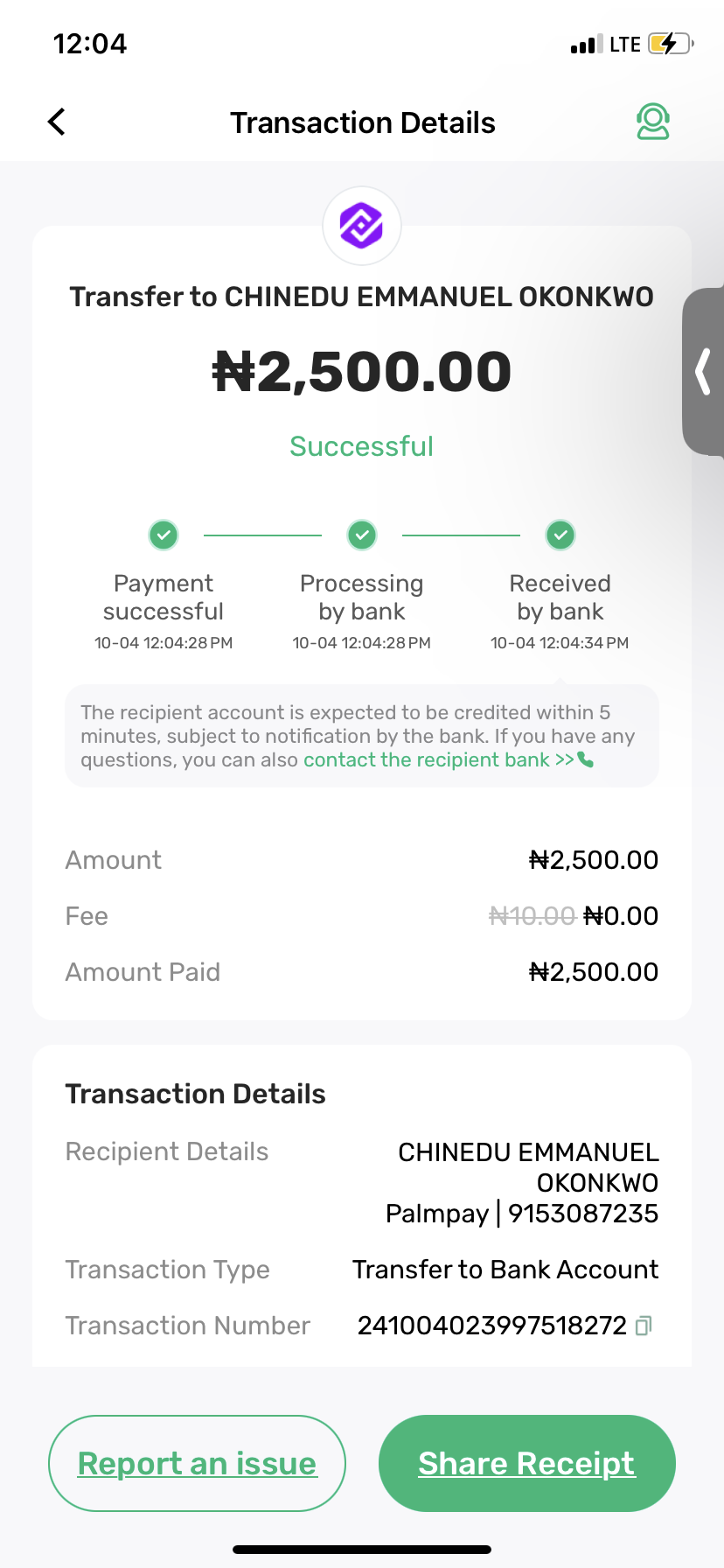Tap the Transaction Details page title

(362, 122)
